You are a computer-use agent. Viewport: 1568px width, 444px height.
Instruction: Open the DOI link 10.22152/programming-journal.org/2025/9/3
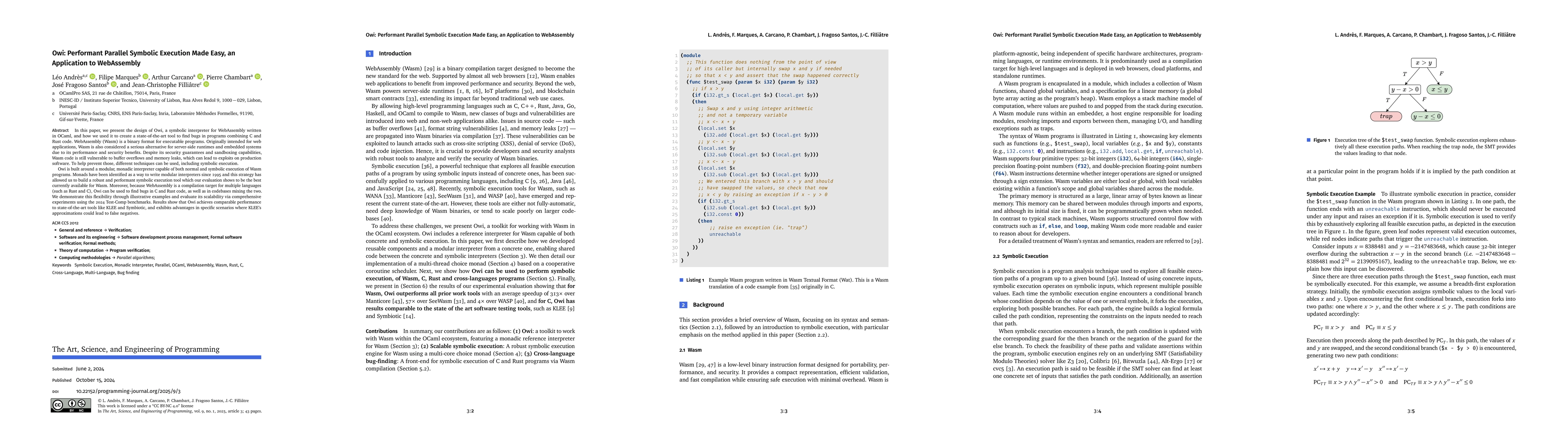128,391
